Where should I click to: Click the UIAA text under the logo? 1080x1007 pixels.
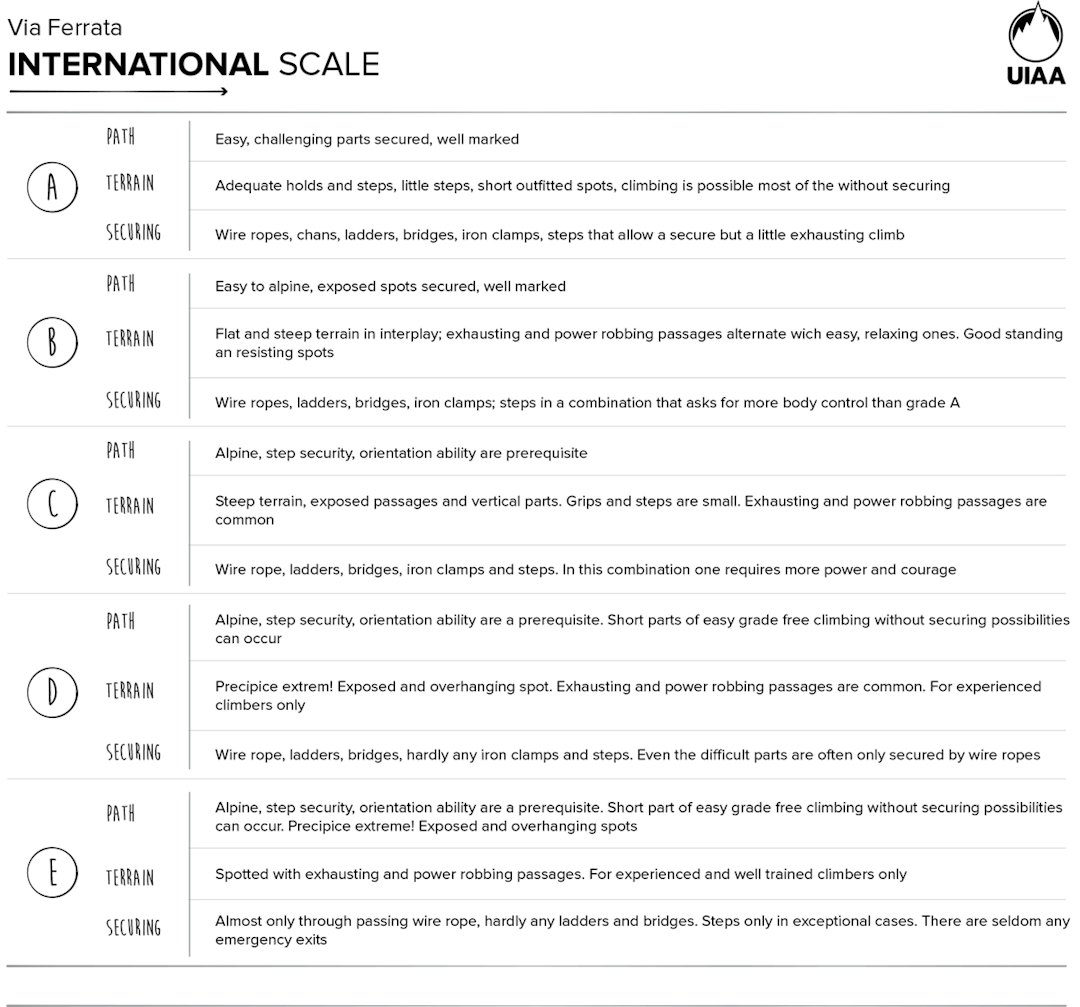point(1035,78)
